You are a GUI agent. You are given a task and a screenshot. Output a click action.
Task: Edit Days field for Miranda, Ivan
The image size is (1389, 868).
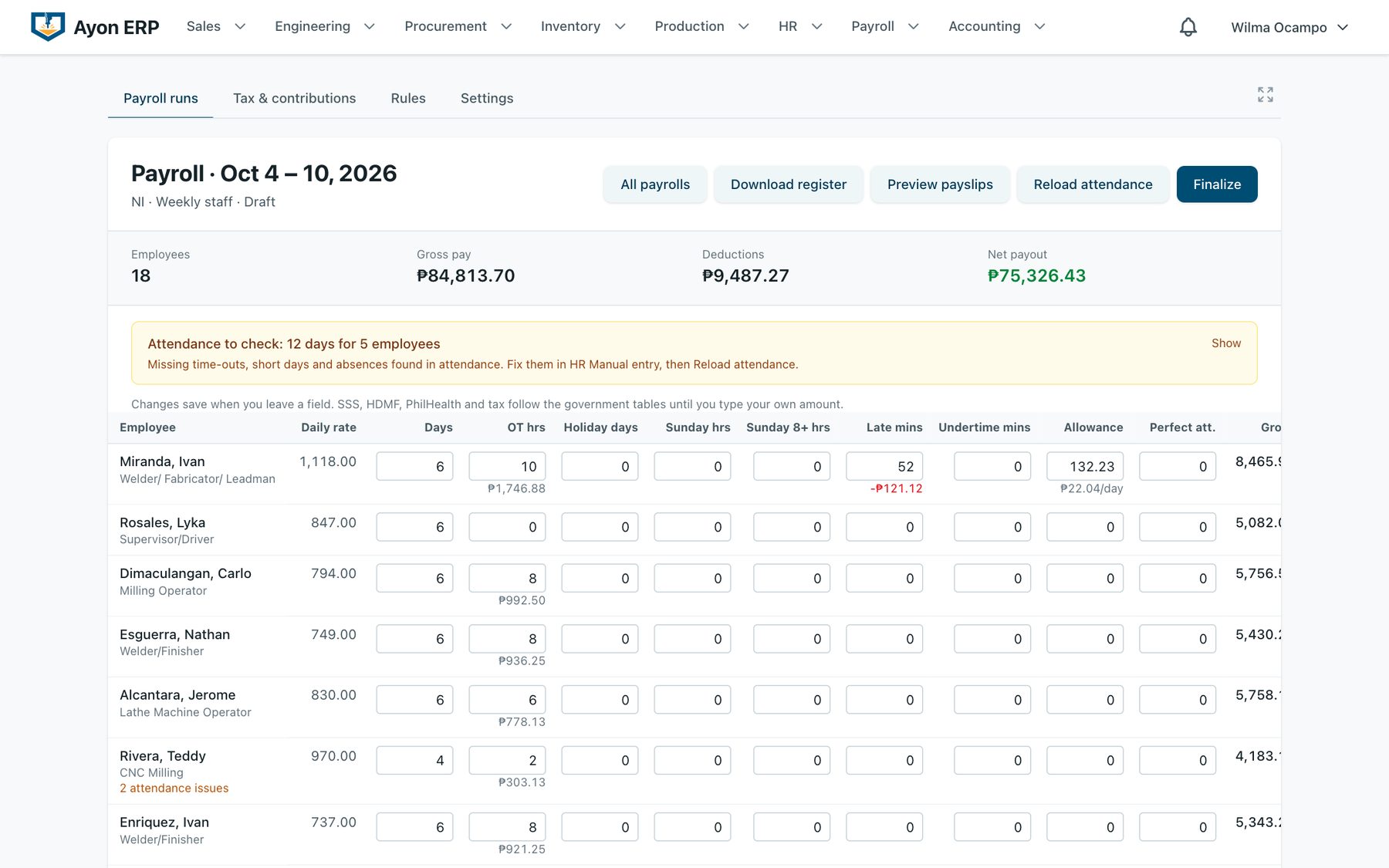click(x=414, y=467)
